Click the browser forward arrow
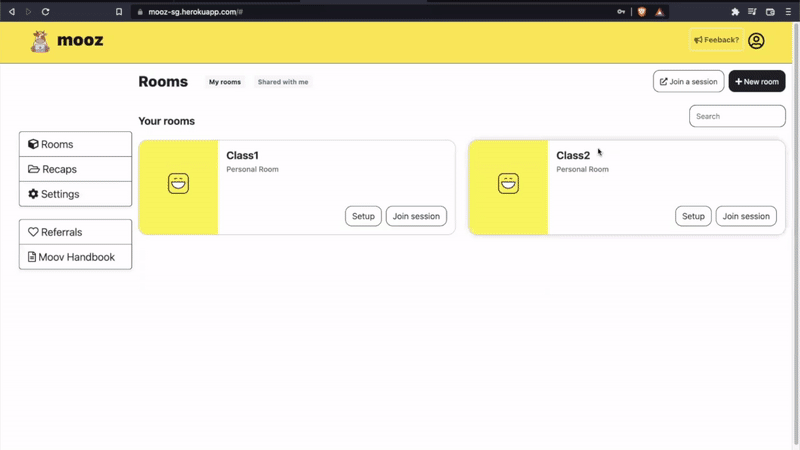Viewport: 800px width, 450px height. (29, 12)
